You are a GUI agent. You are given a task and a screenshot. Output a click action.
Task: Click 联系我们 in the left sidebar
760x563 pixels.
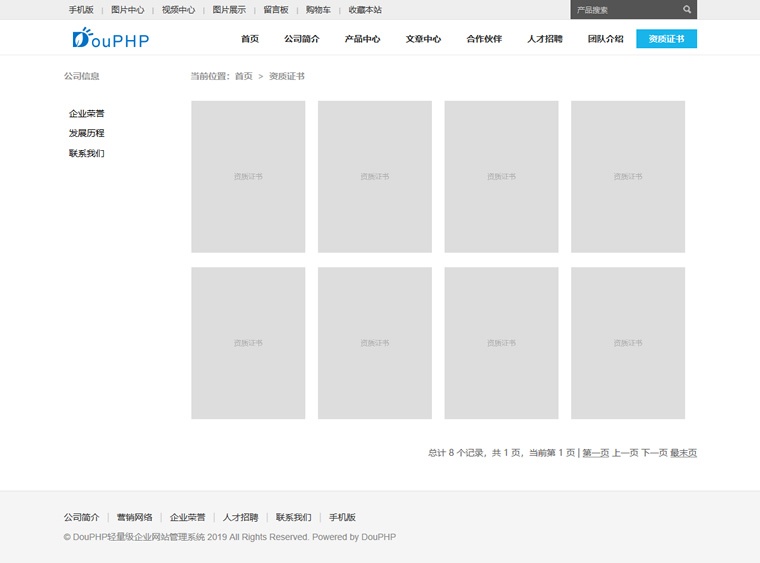[x=86, y=154]
